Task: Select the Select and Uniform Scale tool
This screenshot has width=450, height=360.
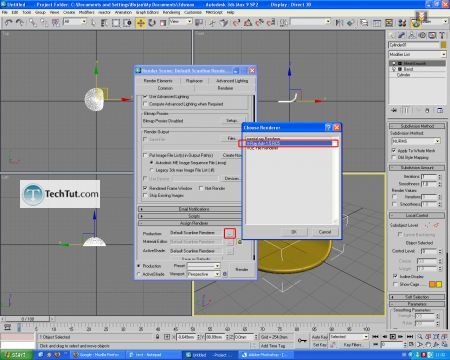Action: (x=163, y=23)
